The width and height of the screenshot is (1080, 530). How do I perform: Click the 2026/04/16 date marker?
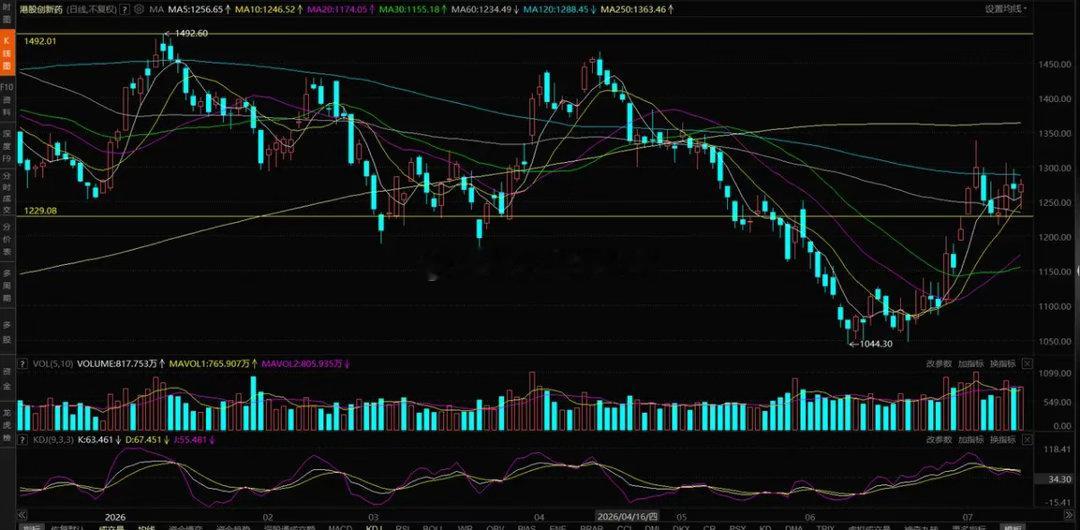pyautogui.click(x=627, y=516)
